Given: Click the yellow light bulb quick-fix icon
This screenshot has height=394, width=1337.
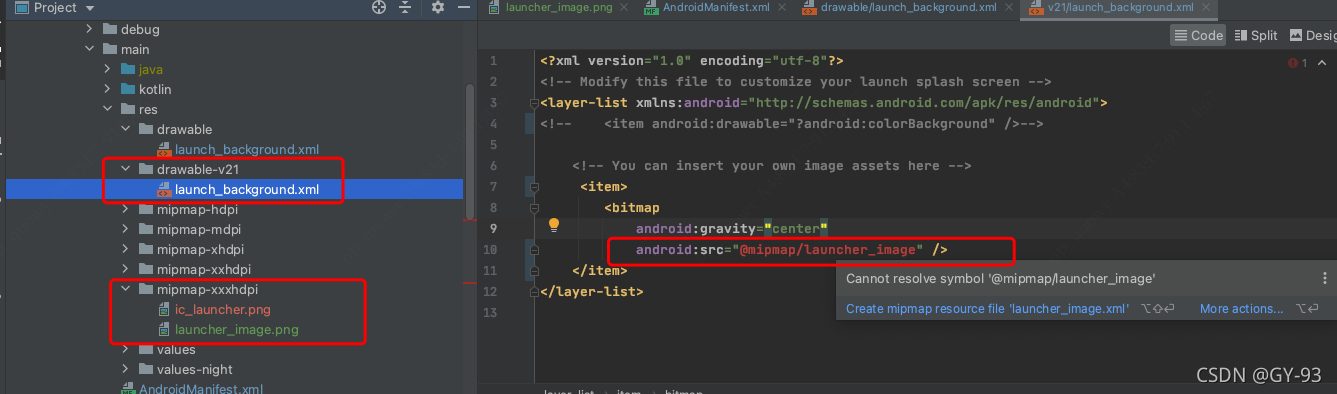Looking at the screenshot, I should pyautogui.click(x=553, y=226).
